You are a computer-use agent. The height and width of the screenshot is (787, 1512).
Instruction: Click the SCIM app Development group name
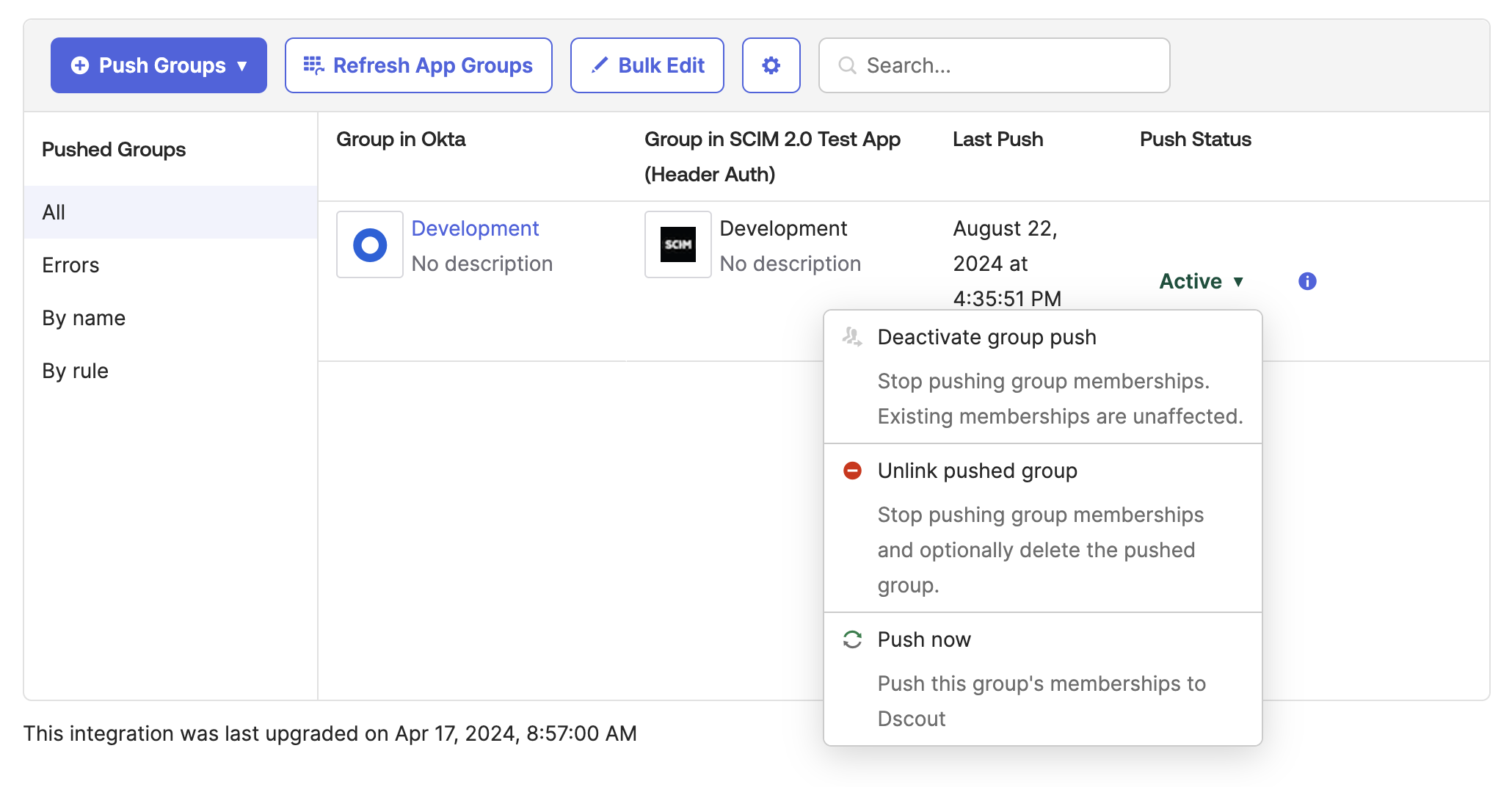783,228
